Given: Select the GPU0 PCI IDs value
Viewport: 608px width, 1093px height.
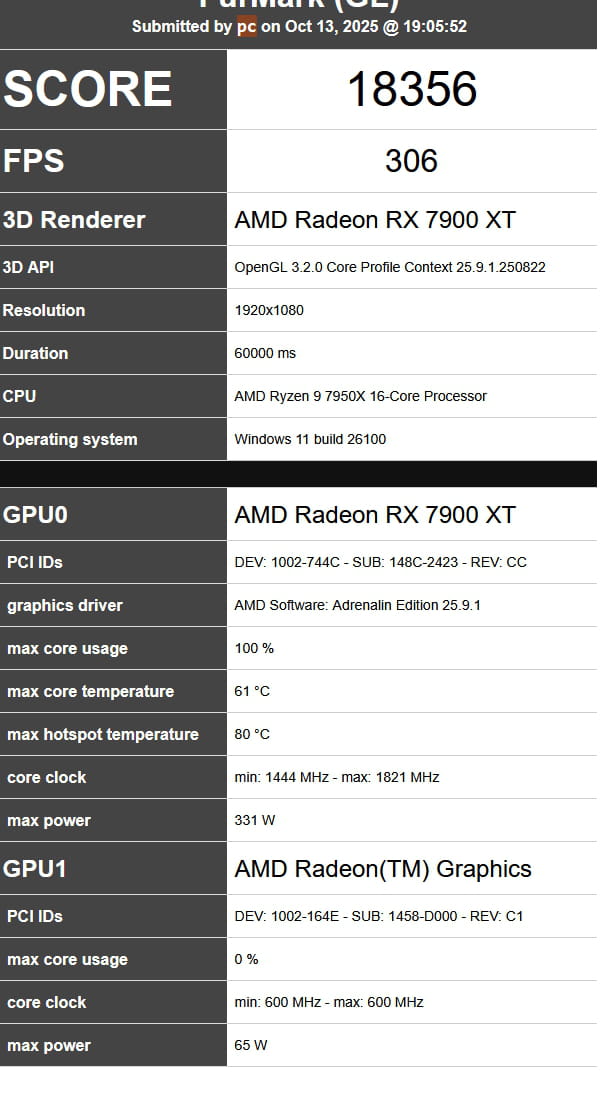Looking at the screenshot, I should [x=380, y=562].
